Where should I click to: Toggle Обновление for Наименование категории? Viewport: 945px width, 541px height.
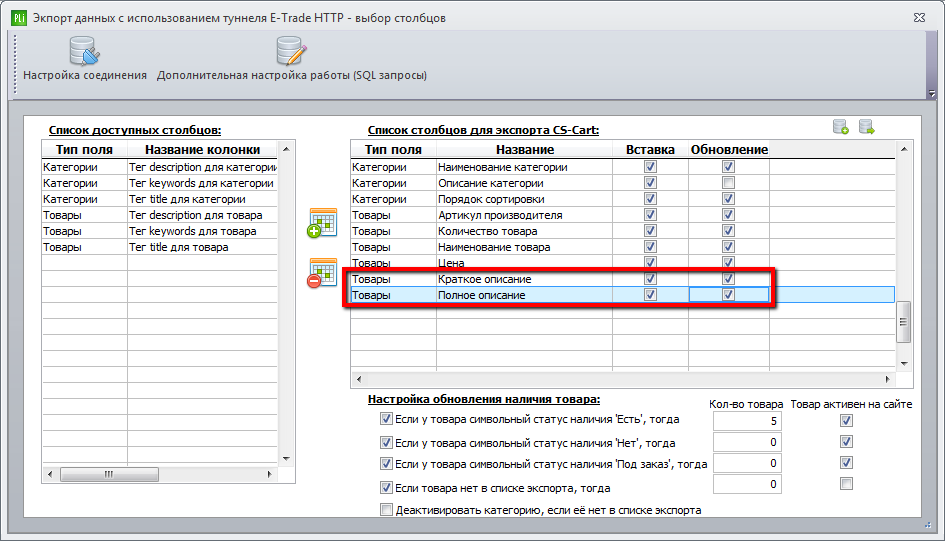coord(729,166)
